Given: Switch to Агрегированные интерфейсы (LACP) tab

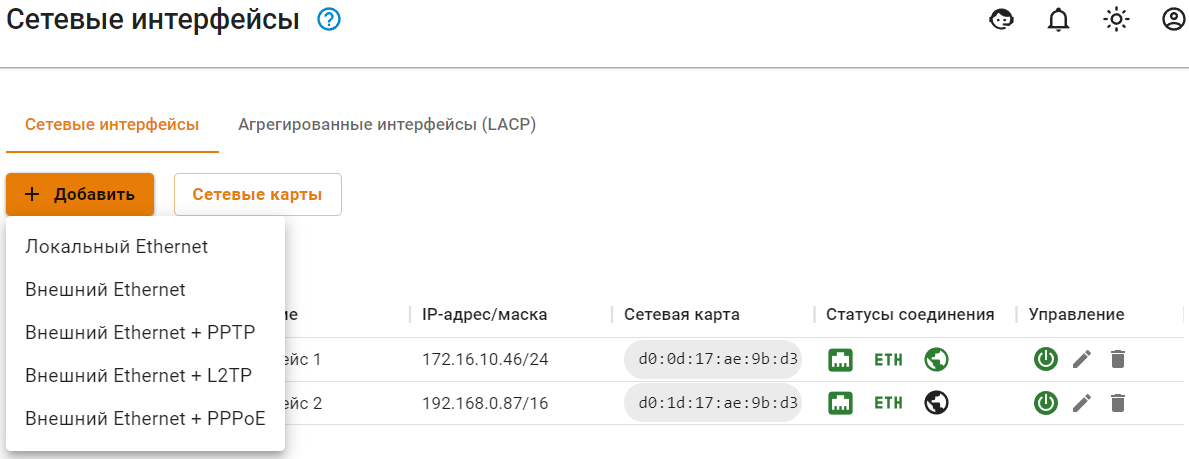Looking at the screenshot, I should pos(387,125).
